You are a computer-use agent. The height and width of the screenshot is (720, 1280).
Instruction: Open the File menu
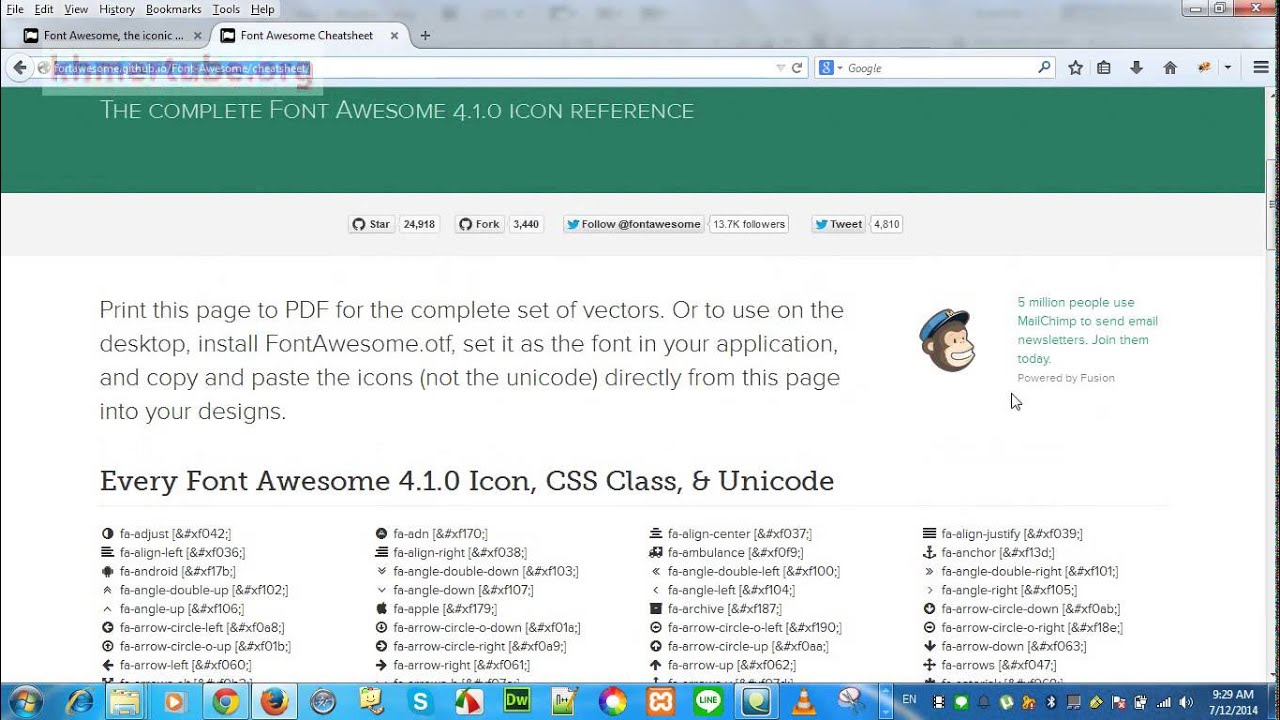[15, 9]
